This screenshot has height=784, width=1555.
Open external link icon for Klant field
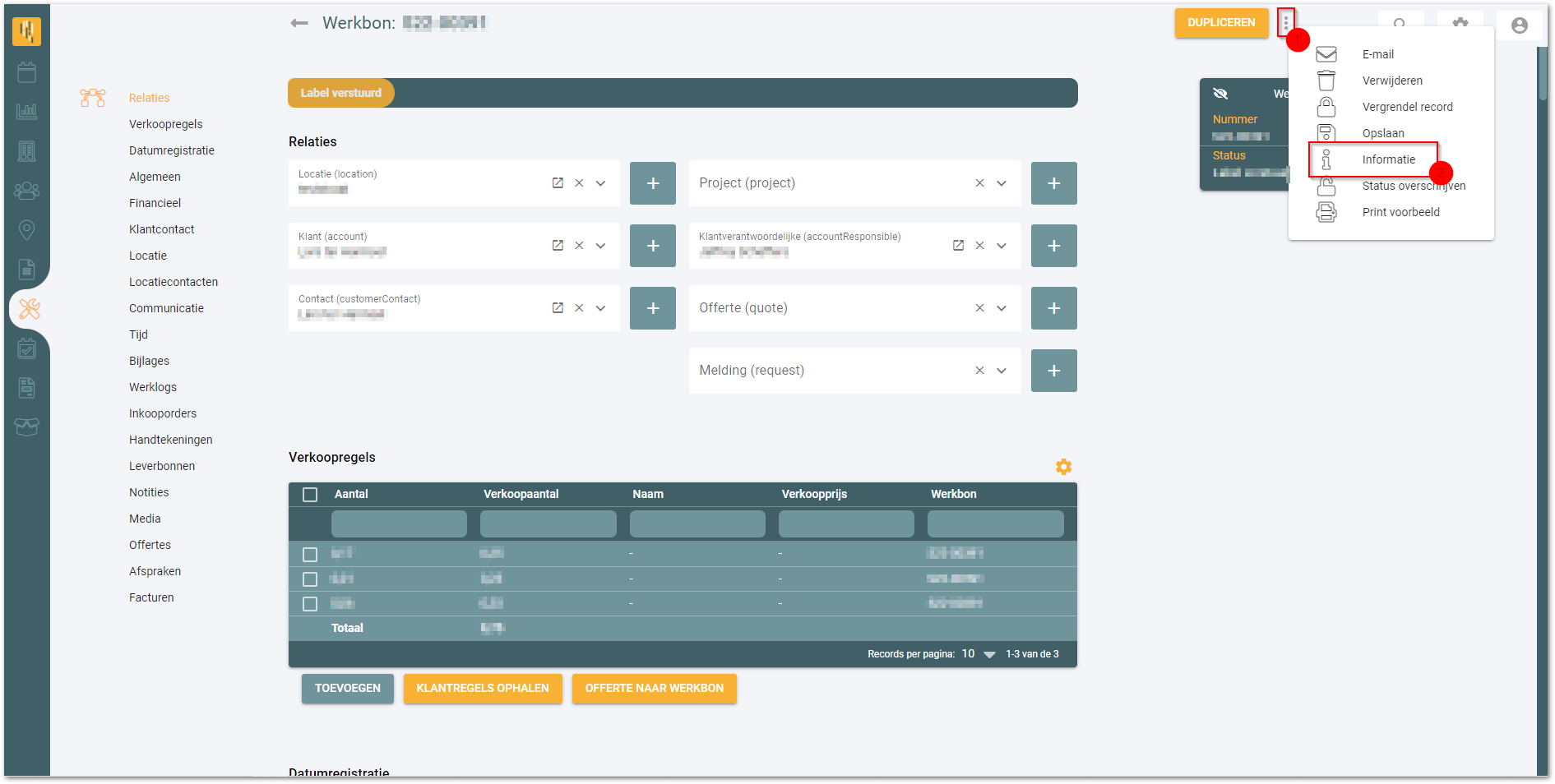(x=558, y=245)
